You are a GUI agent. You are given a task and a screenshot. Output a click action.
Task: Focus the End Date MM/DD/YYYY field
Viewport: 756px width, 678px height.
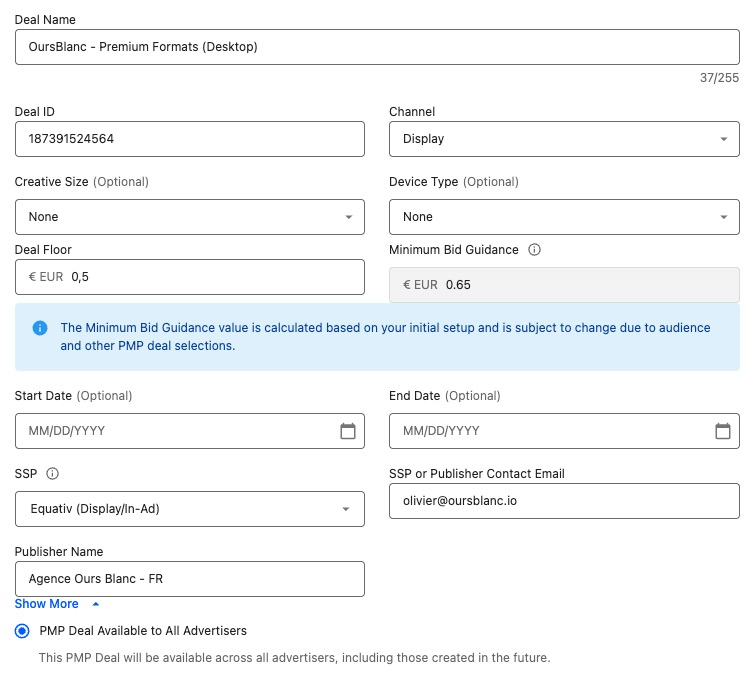550,431
